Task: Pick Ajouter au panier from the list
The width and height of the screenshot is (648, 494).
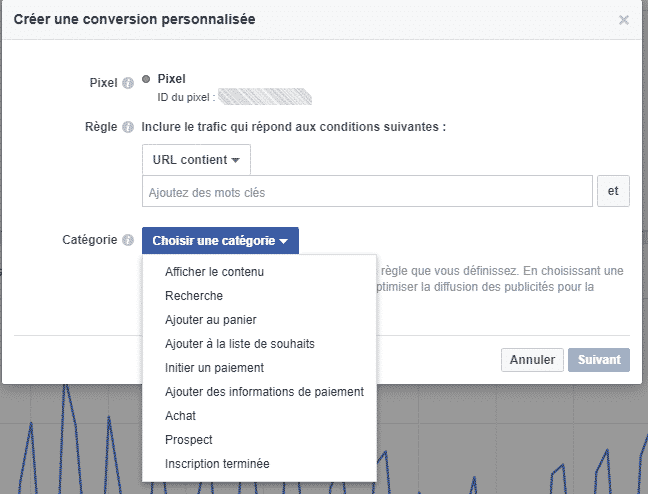Action: (x=211, y=320)
